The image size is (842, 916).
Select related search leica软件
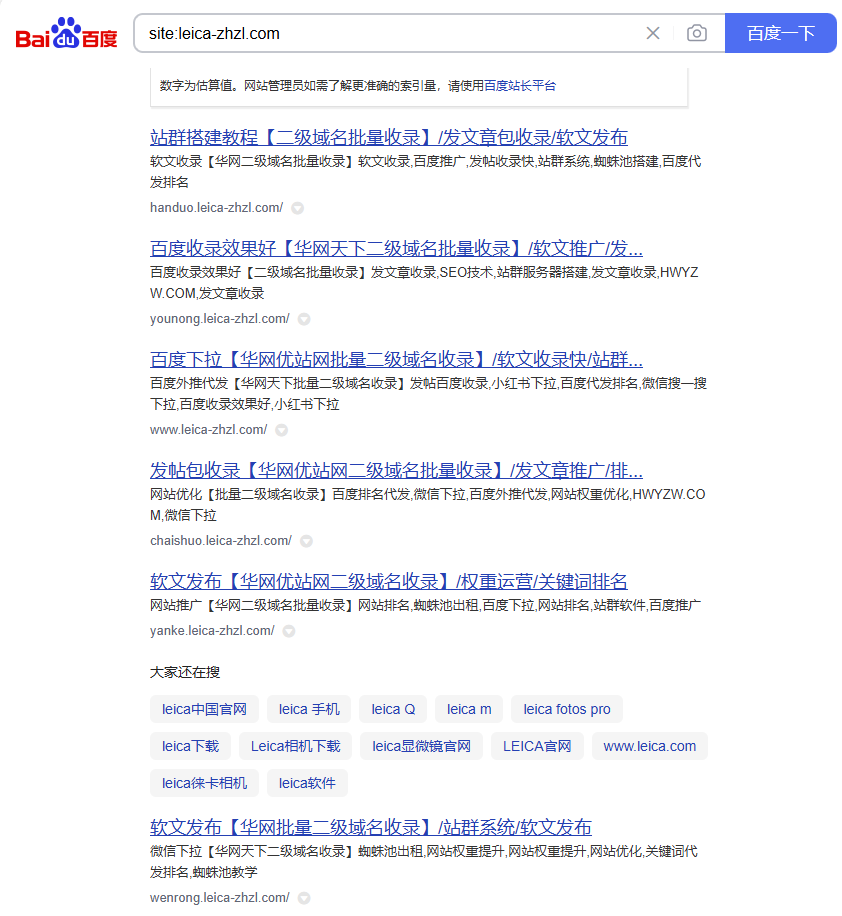[x=307, y=783]
